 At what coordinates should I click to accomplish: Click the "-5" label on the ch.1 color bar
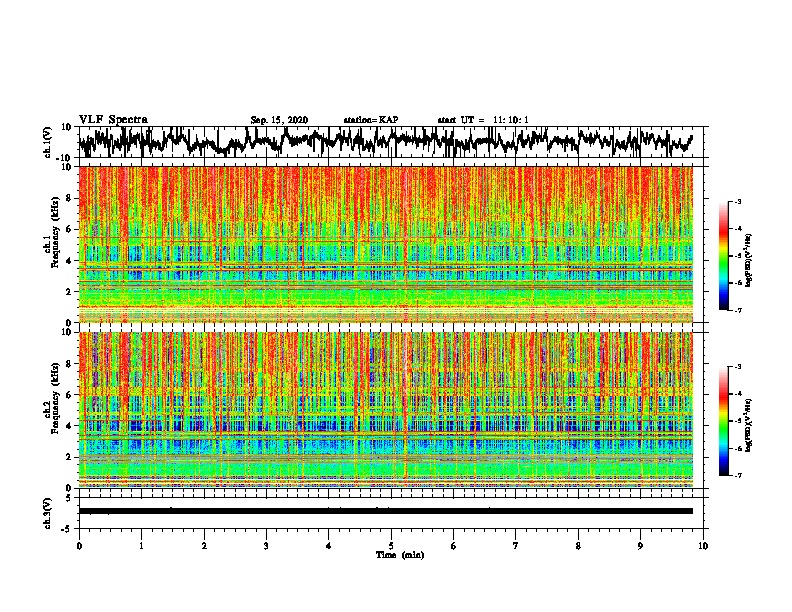[x=737, y=256]
